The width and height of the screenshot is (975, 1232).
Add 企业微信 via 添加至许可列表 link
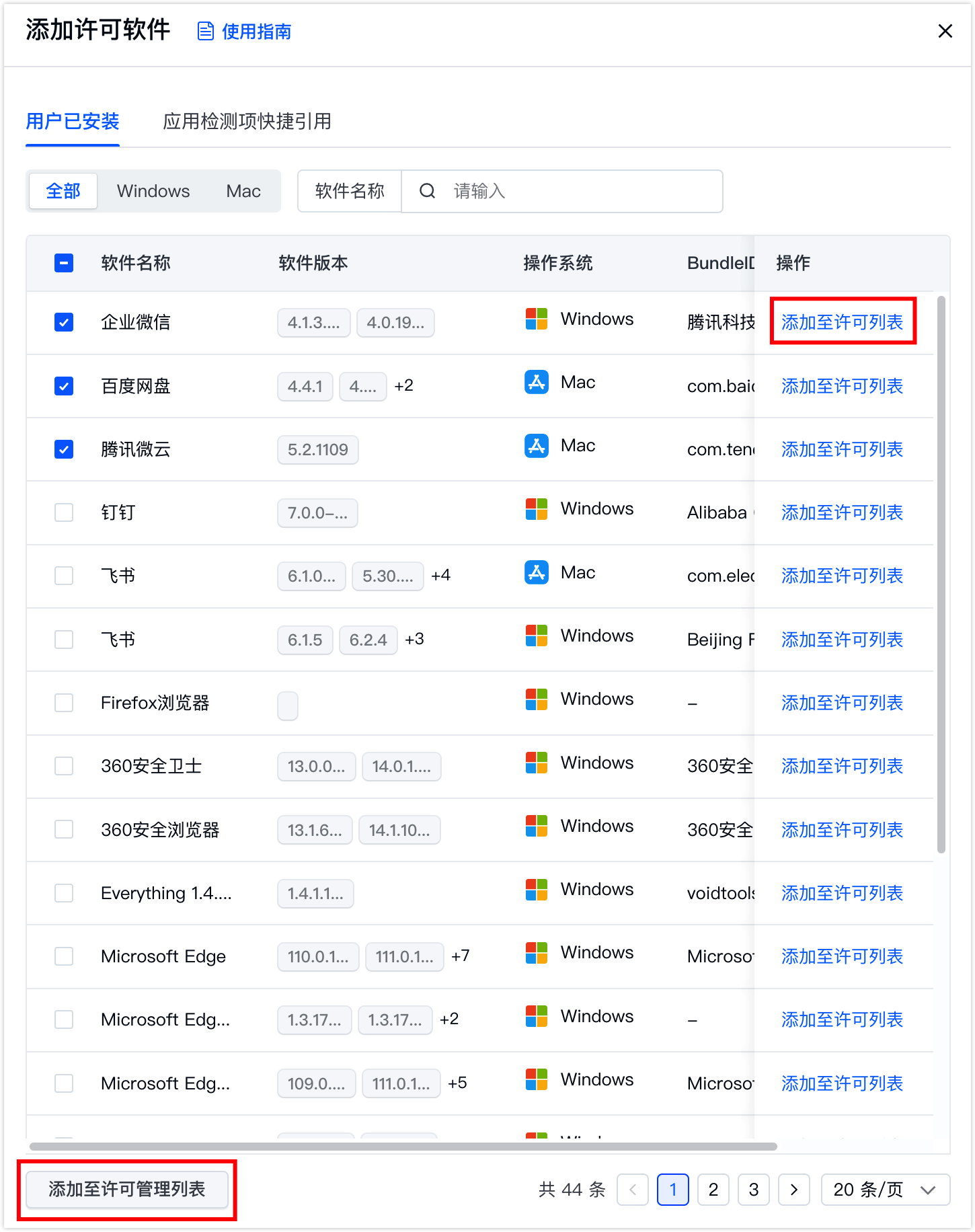[842, 322]
